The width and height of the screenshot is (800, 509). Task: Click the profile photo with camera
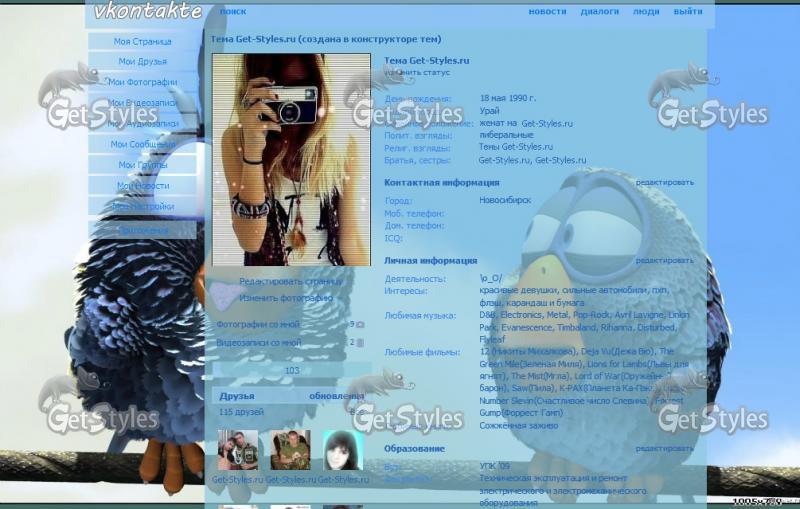(291, 160)
